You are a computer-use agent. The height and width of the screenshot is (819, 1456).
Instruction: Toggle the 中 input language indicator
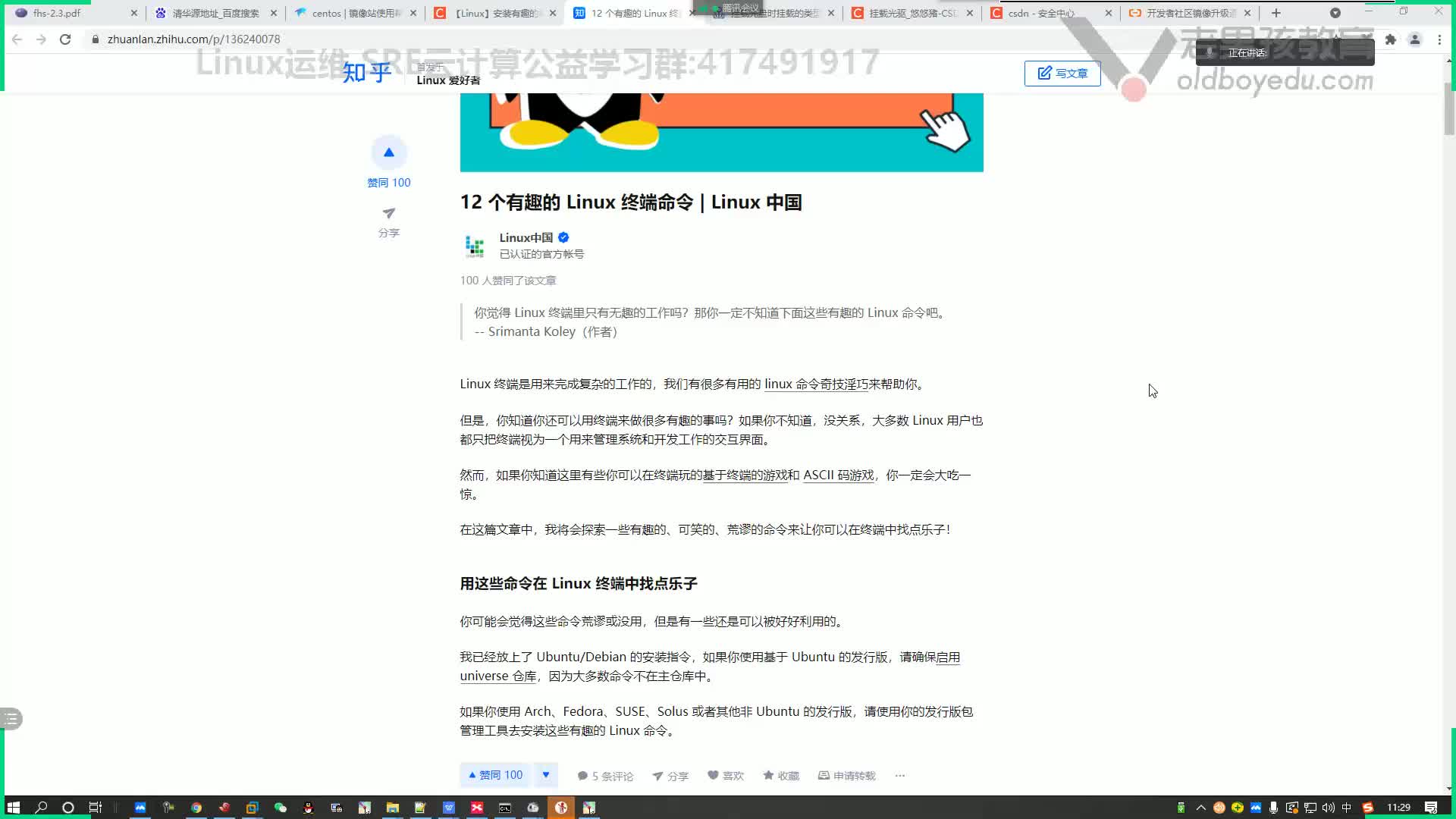[x=1347, y=808]
